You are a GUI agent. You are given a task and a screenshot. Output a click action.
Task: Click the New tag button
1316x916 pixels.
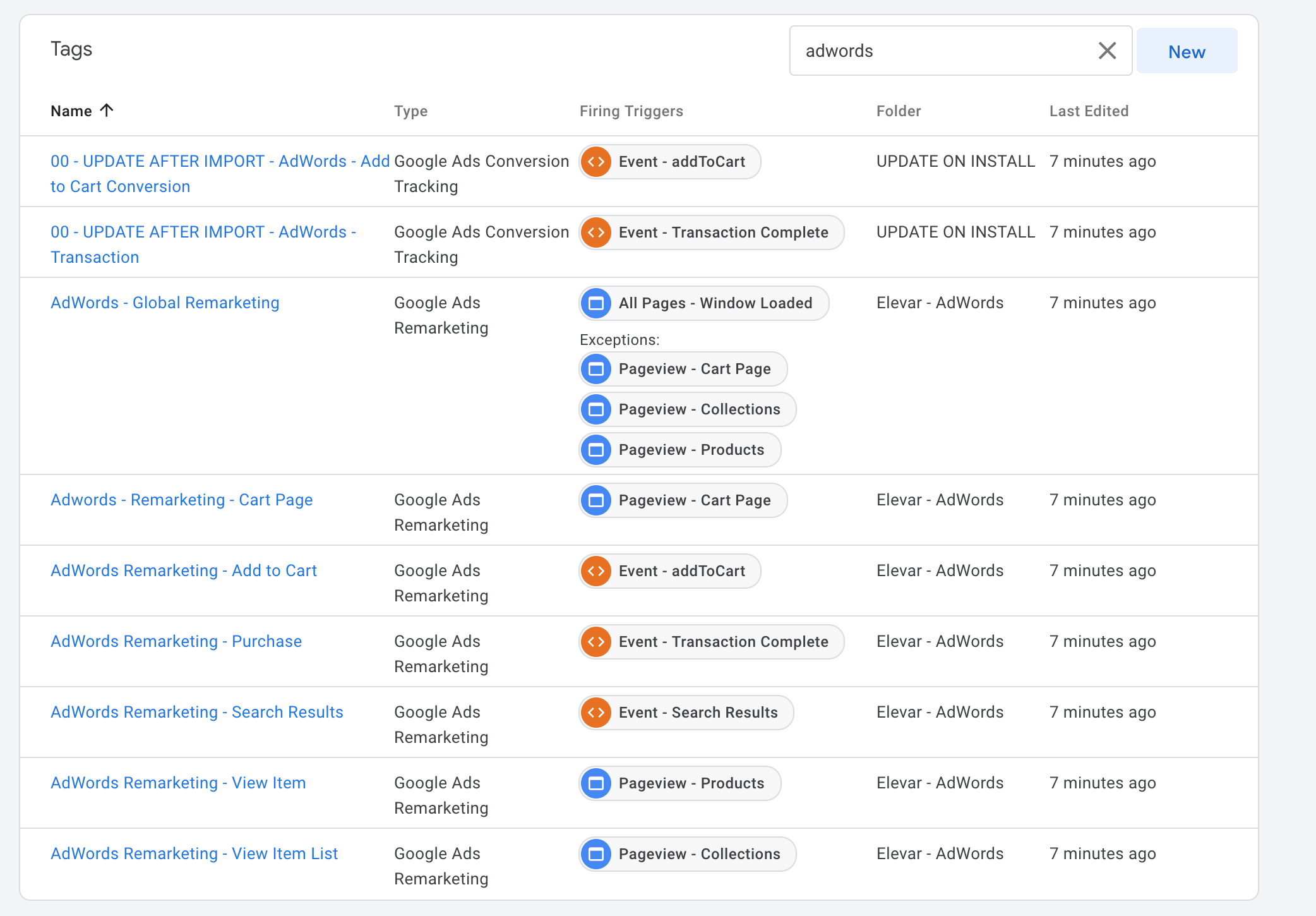pyautogui.click(x=1187, y=51)
